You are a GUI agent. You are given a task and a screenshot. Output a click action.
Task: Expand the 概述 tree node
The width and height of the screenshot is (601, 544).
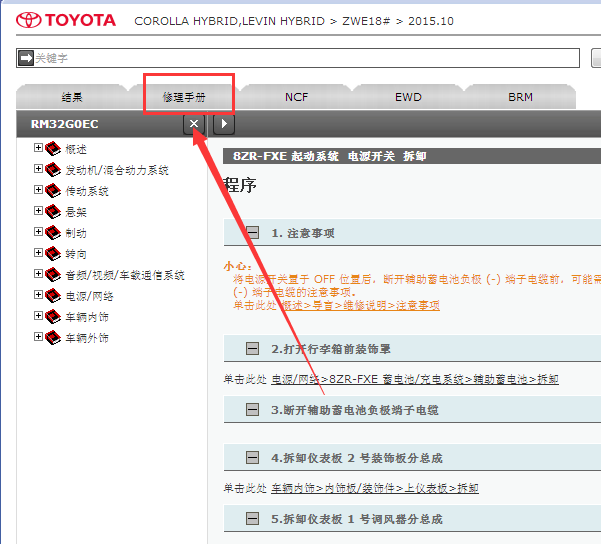(38, 148)
